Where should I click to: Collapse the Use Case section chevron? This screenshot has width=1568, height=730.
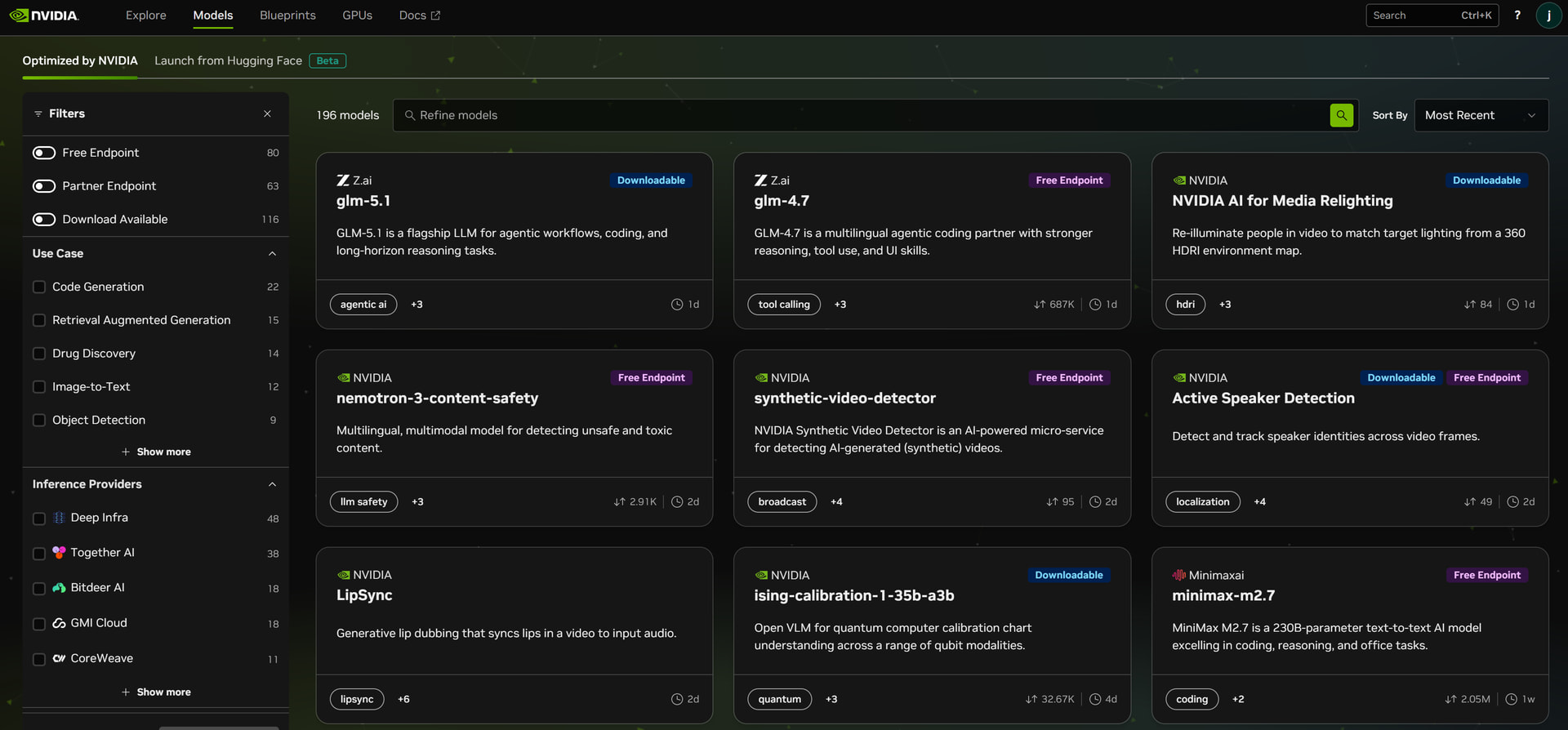pos(272,254)
